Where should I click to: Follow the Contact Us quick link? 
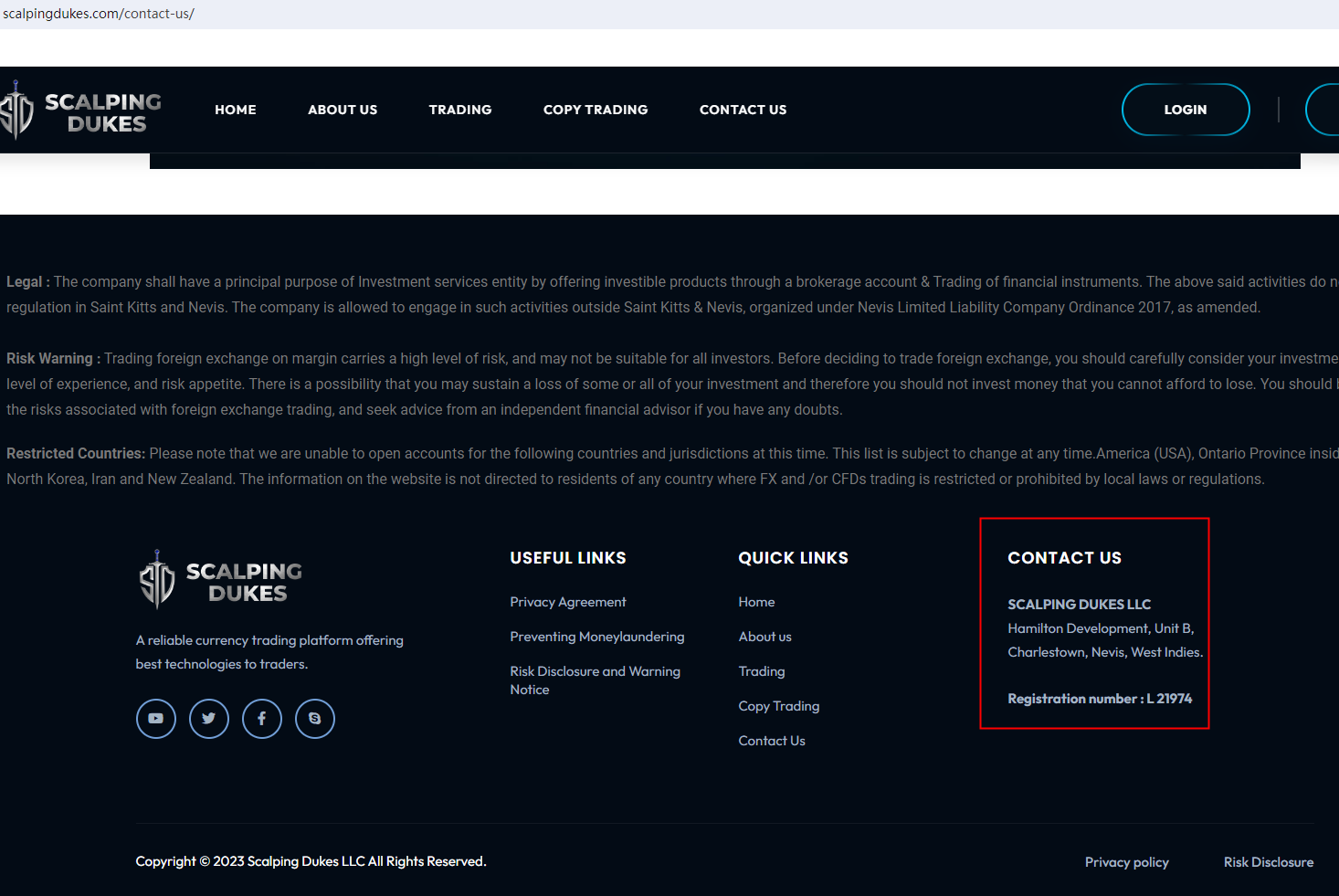tap(772, 741)
